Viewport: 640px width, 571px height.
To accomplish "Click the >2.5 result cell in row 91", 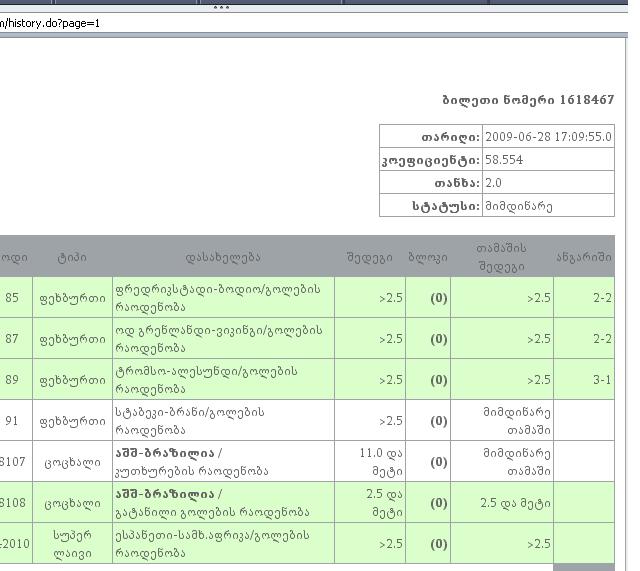I will pyautogui.click(x=370, y=420).
